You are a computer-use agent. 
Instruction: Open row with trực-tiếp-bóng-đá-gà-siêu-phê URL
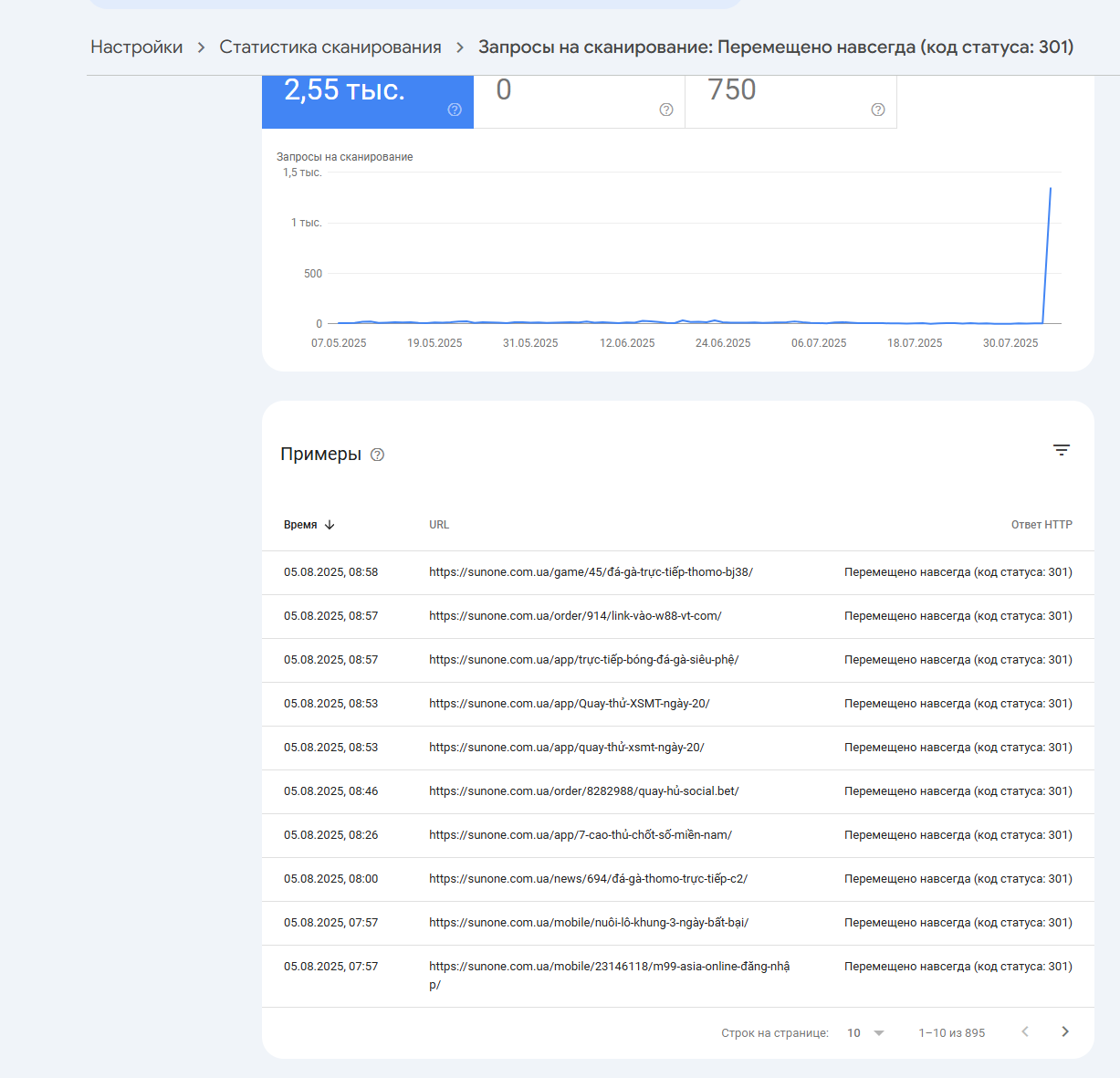[x=678, y=660]
